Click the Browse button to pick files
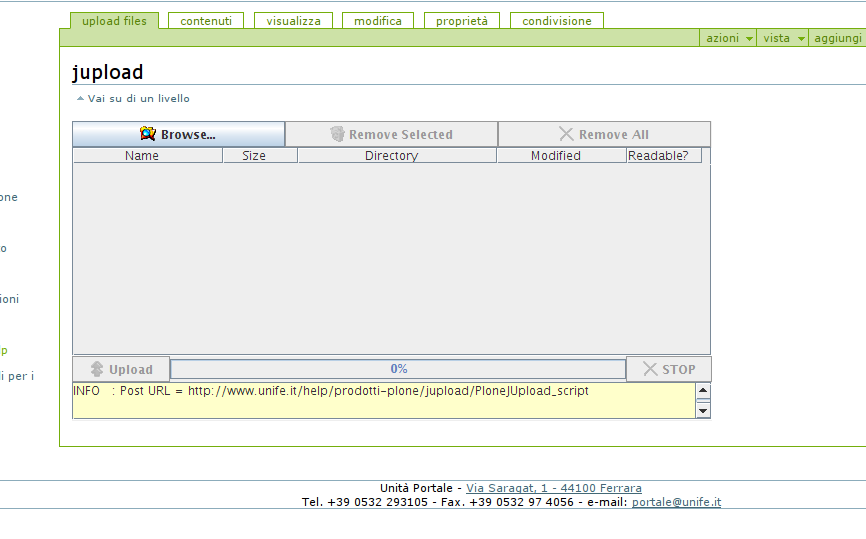 point(178,134)
